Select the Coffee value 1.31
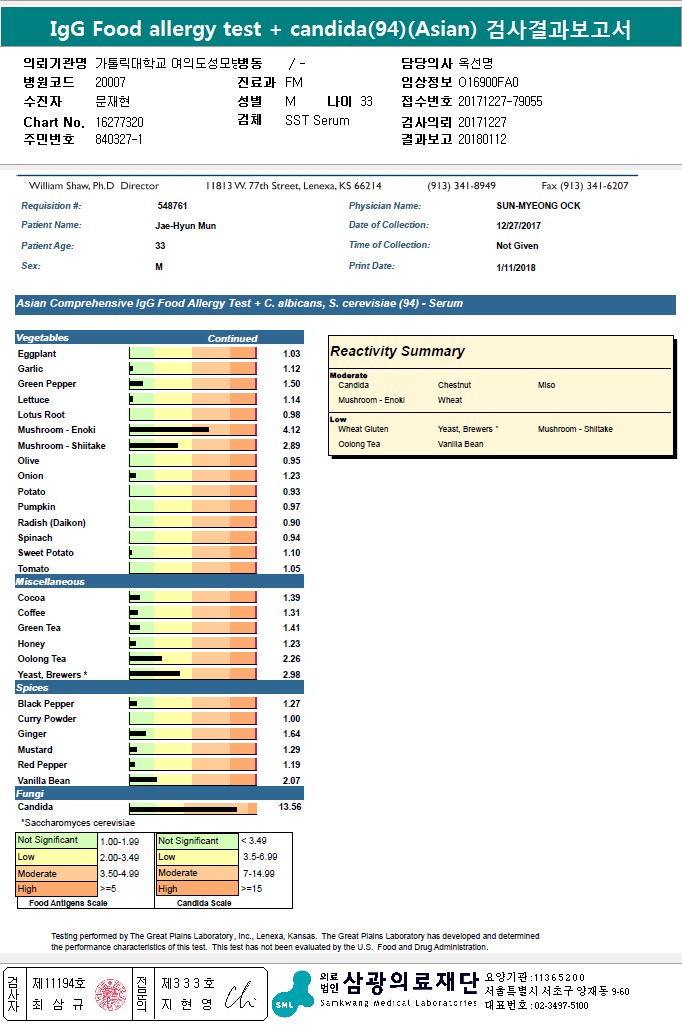The image size is (682, 1032). [292, 613]
